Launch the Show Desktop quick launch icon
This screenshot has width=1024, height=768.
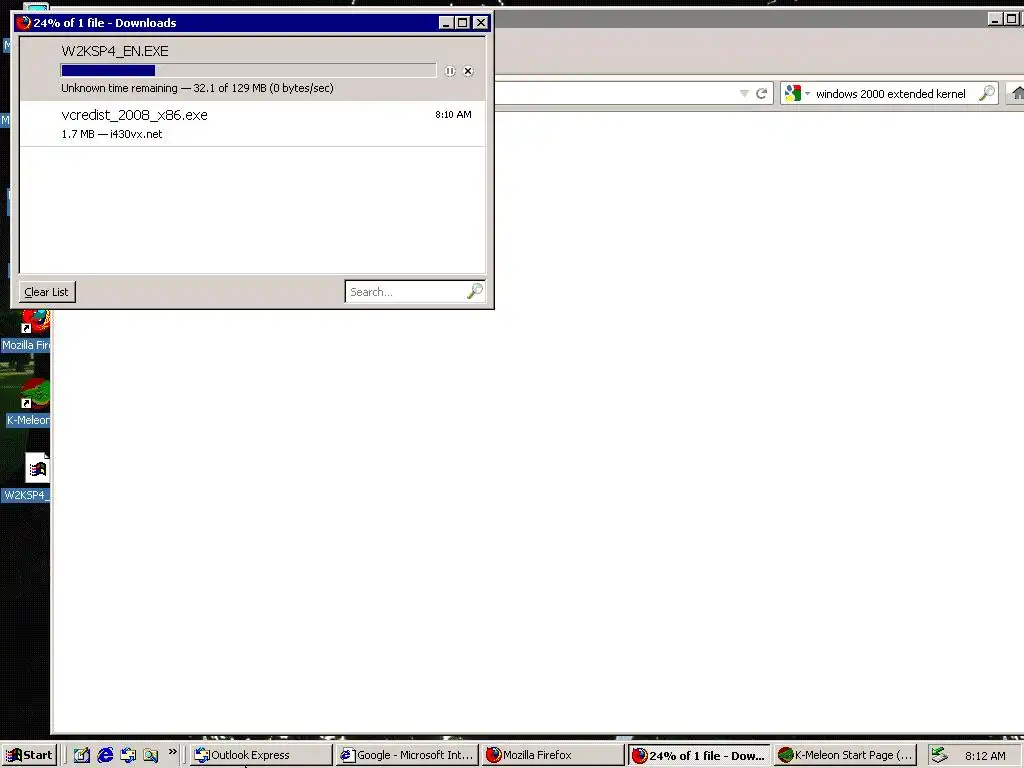pyautogui.click(x=82, y=755)
